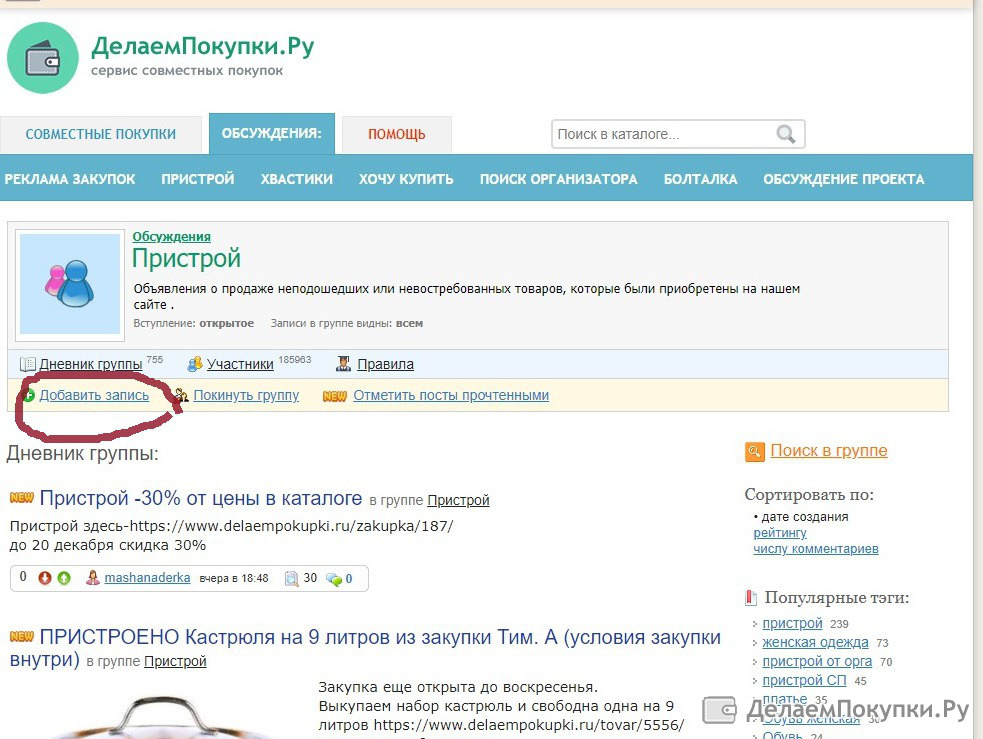Sort posts by числу комментариев
Viewport: 983px width, 739px height.
(816, 549)
